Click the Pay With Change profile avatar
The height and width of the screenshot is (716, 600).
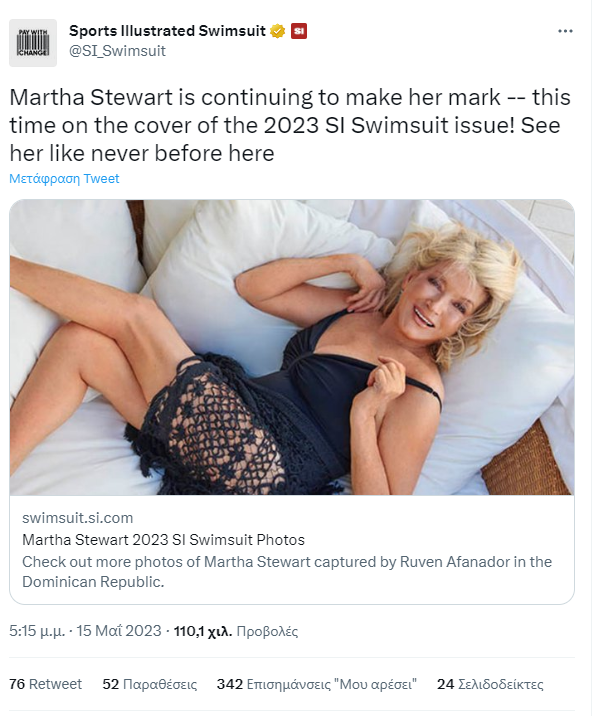point(33,43)
